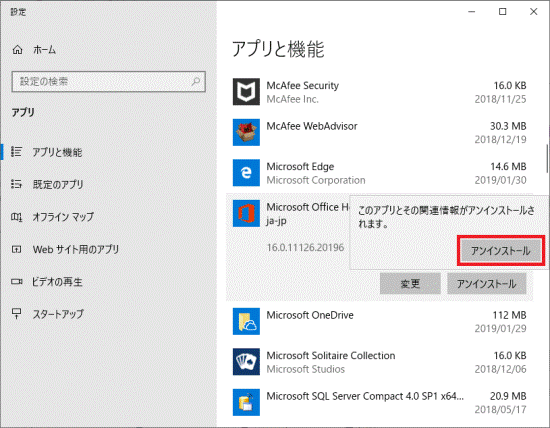This screenshot has height=428, width=550.
Task: Click the アプリと機能 list icon
Action: tap(16, 152)
